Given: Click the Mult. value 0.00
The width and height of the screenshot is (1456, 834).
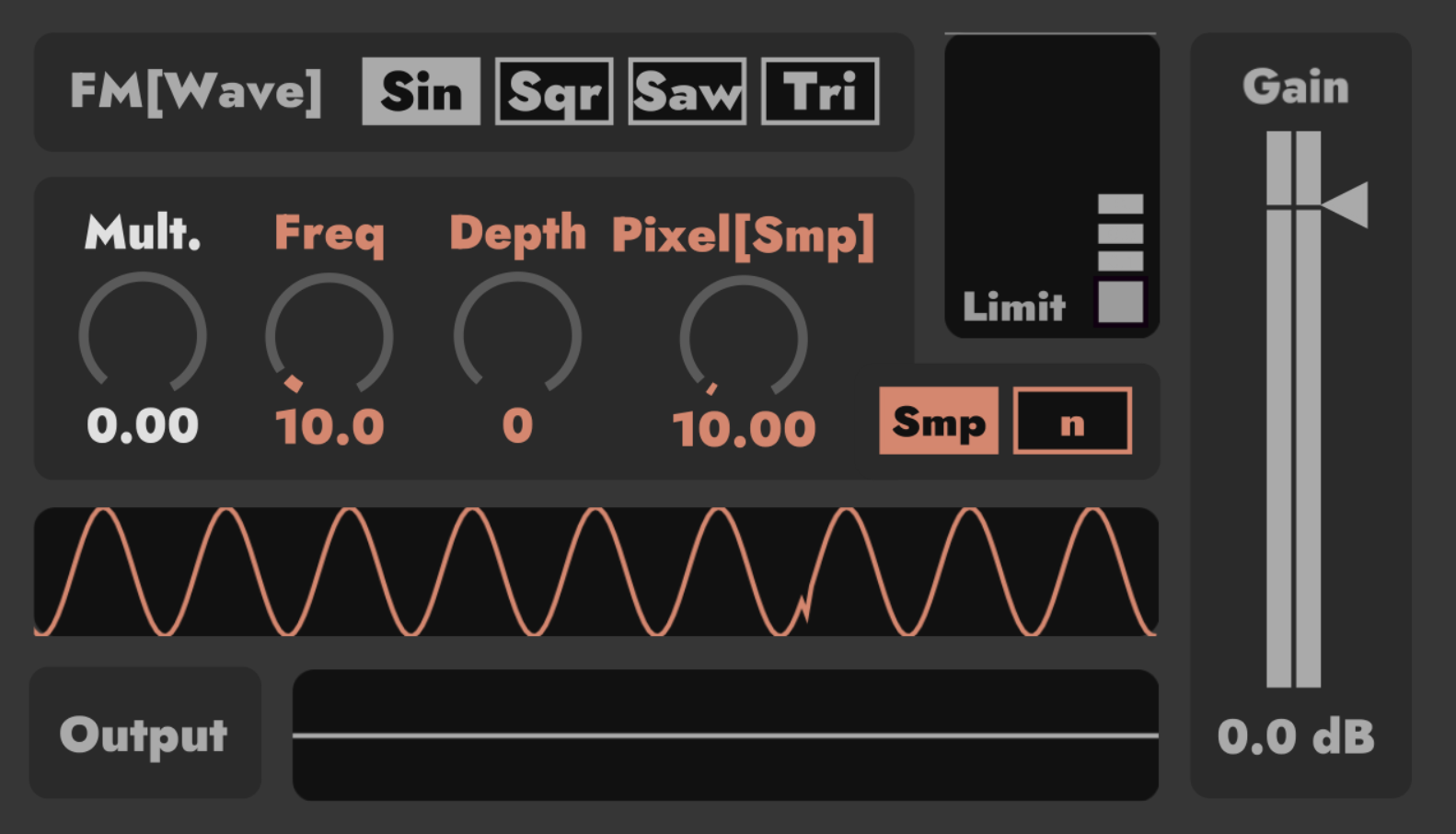Looking at the screenshot, I should pyautogui.click(x=143, y=426).
